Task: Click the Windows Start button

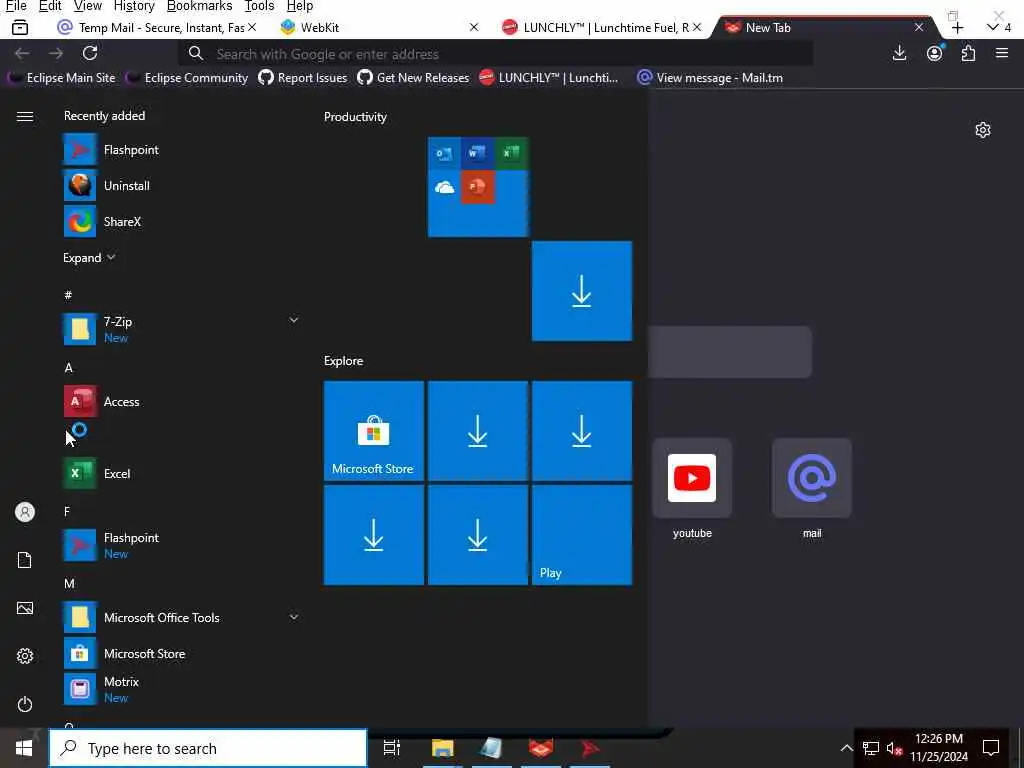Action: click(x=24, y=748)
